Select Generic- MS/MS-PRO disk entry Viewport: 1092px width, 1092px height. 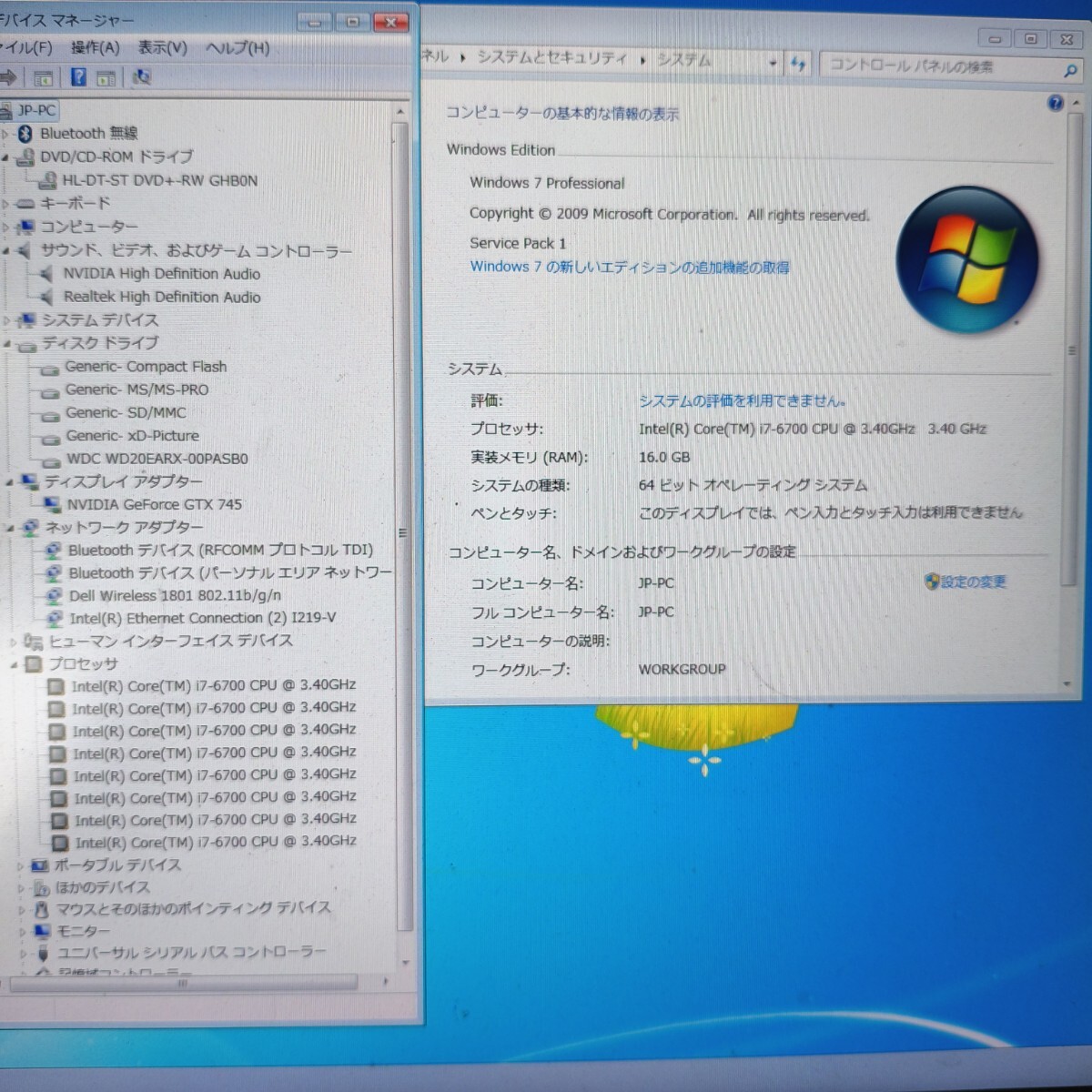click(x=136, y=389)
